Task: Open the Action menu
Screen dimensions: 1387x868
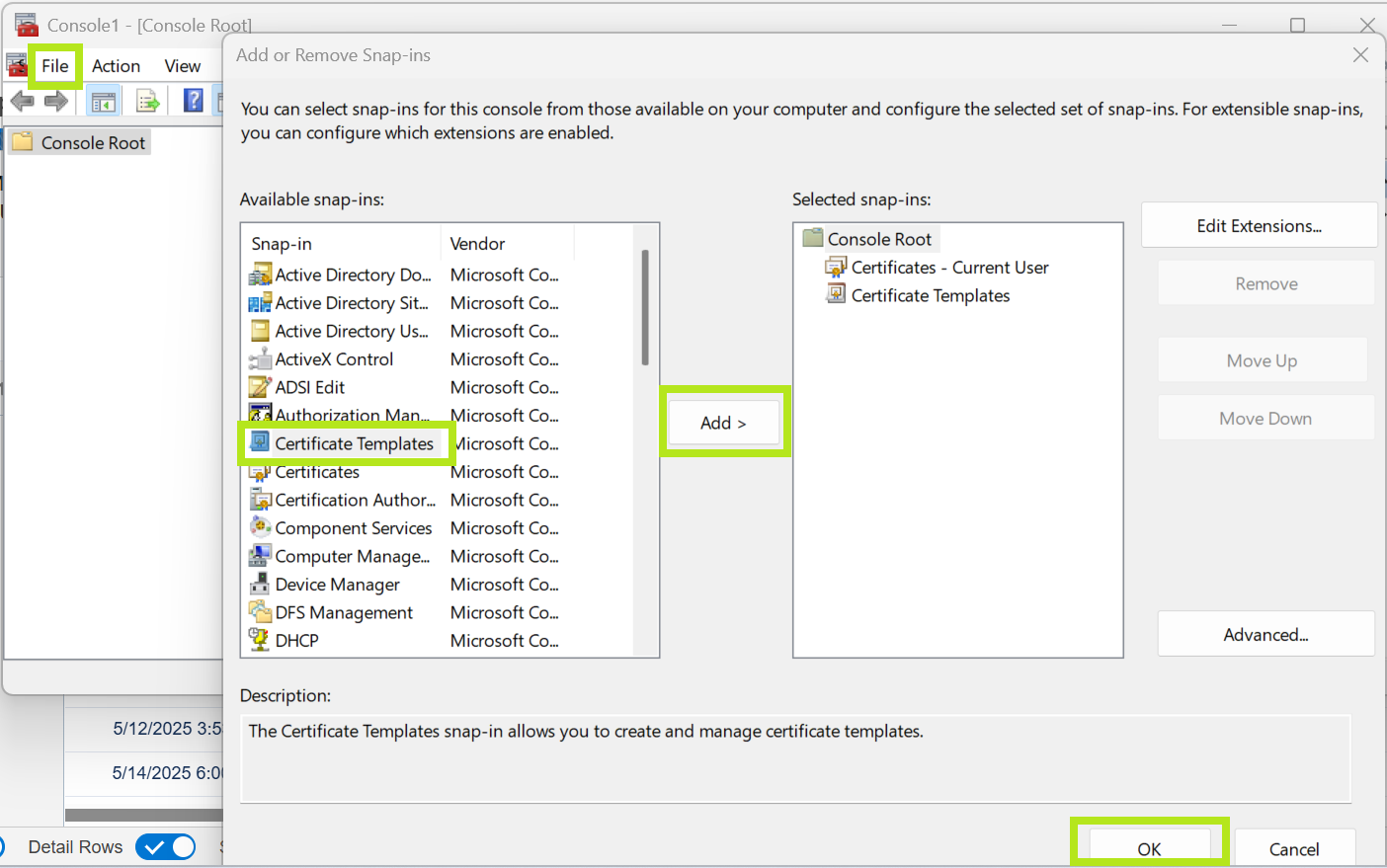Action: pos(116,66)
